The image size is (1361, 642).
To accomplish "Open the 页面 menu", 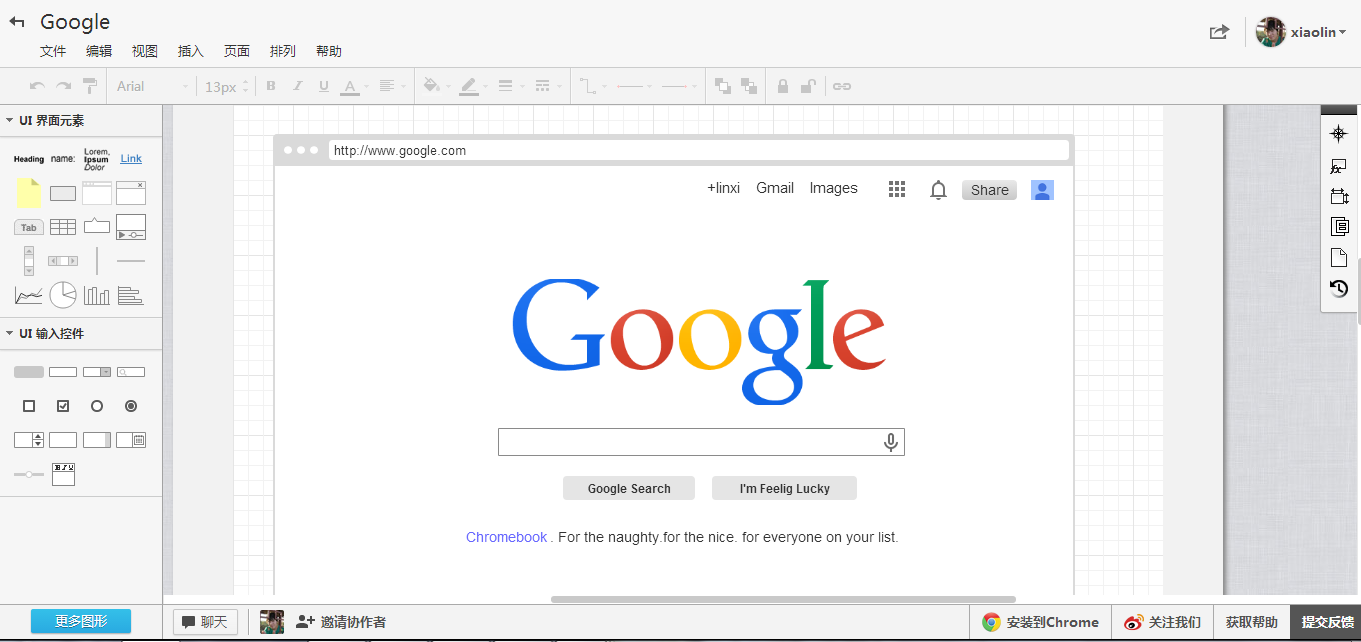I will point(237,51).
